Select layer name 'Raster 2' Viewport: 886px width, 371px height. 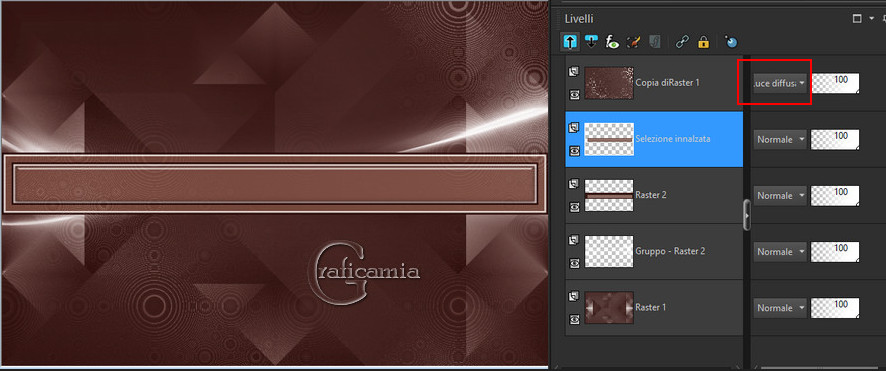click(651, 195)
